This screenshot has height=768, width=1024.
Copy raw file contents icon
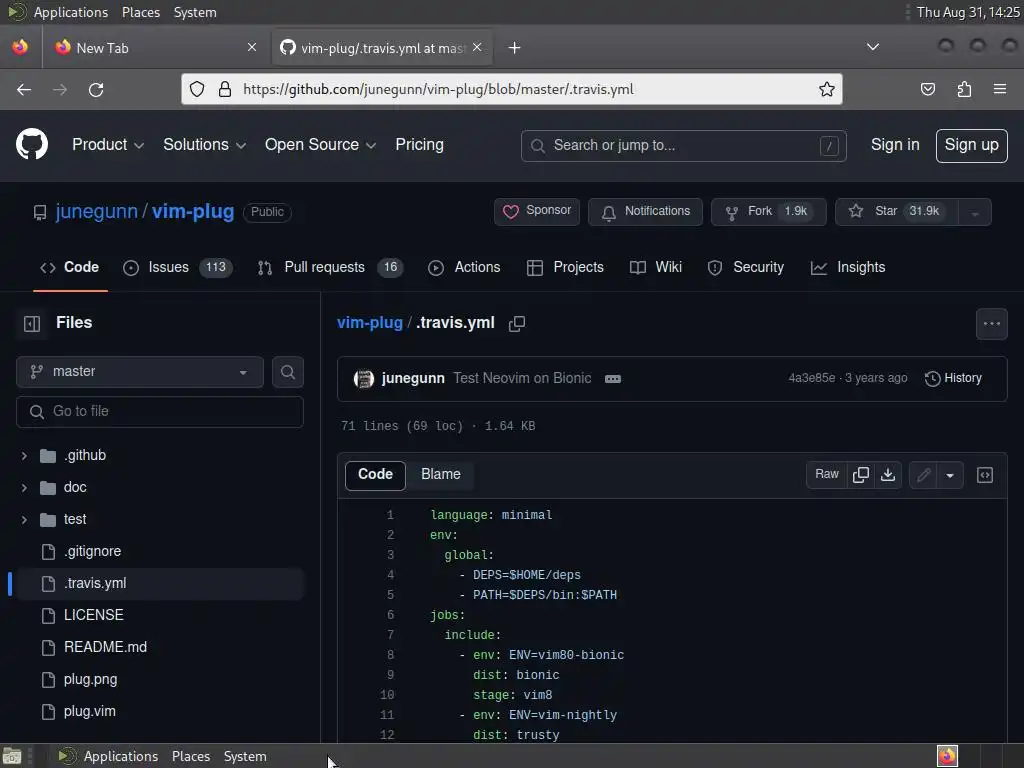pos(861,475)
